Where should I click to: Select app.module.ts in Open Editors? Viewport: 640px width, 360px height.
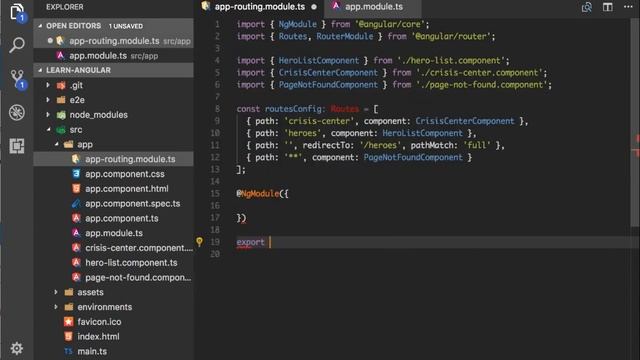[113, 56]
